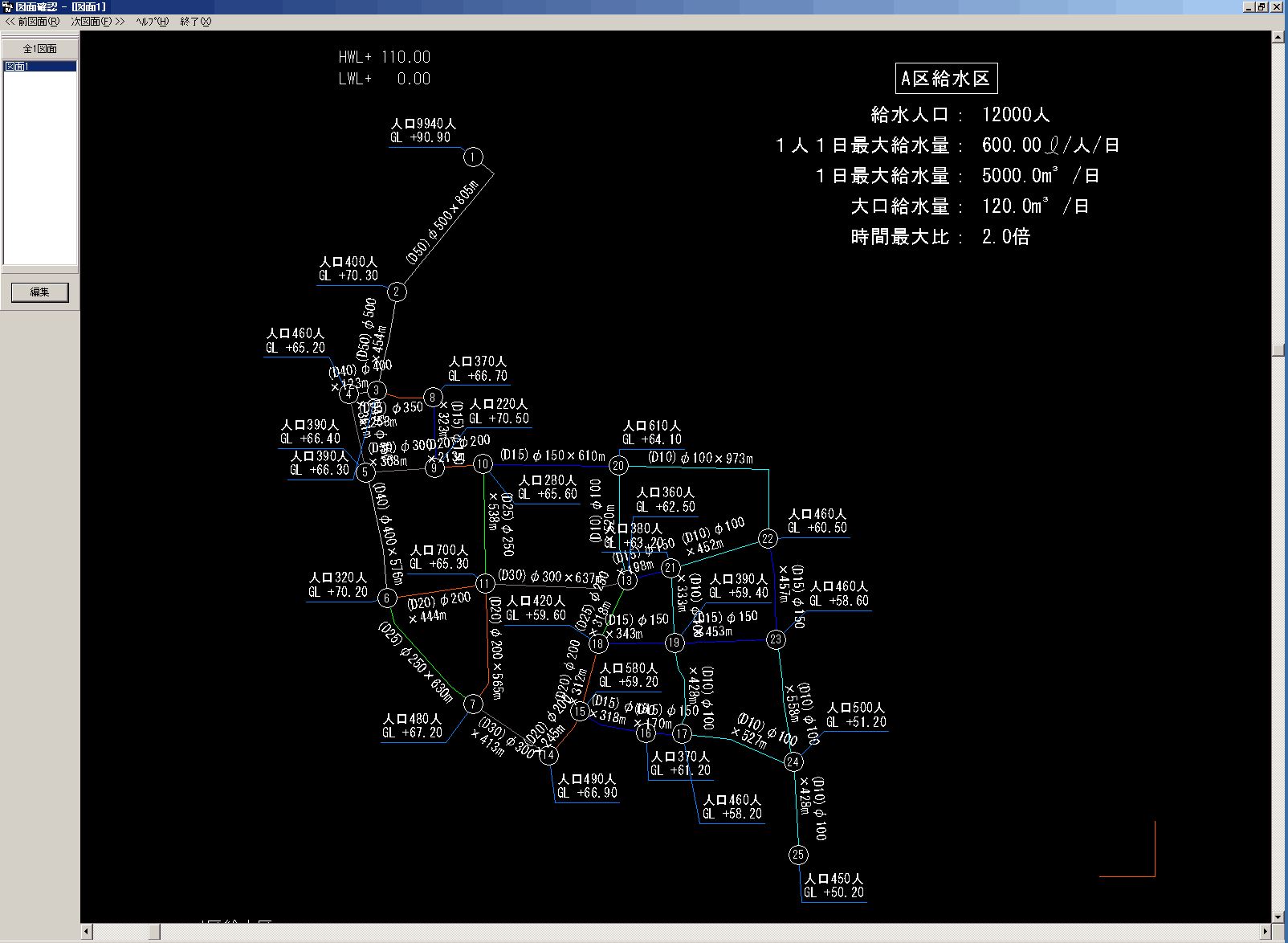Viewport: 1288px width, 943px height.
Task: Click the HWL+ 110.00 water level text
Action: [x=385, y=57]
